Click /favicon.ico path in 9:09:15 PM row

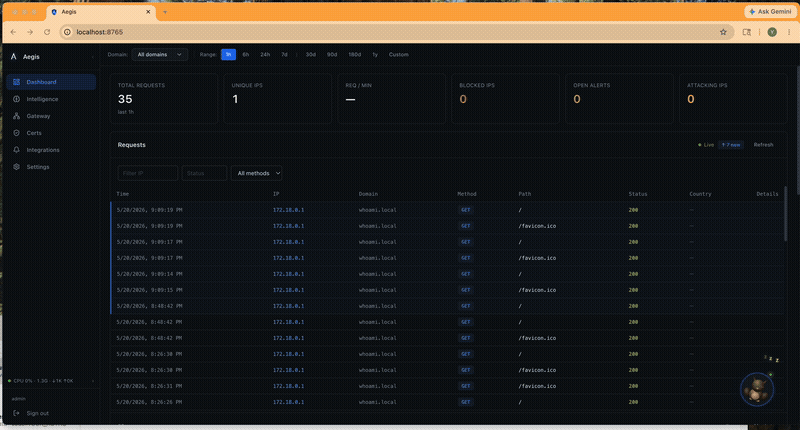(x=537, y=290)
